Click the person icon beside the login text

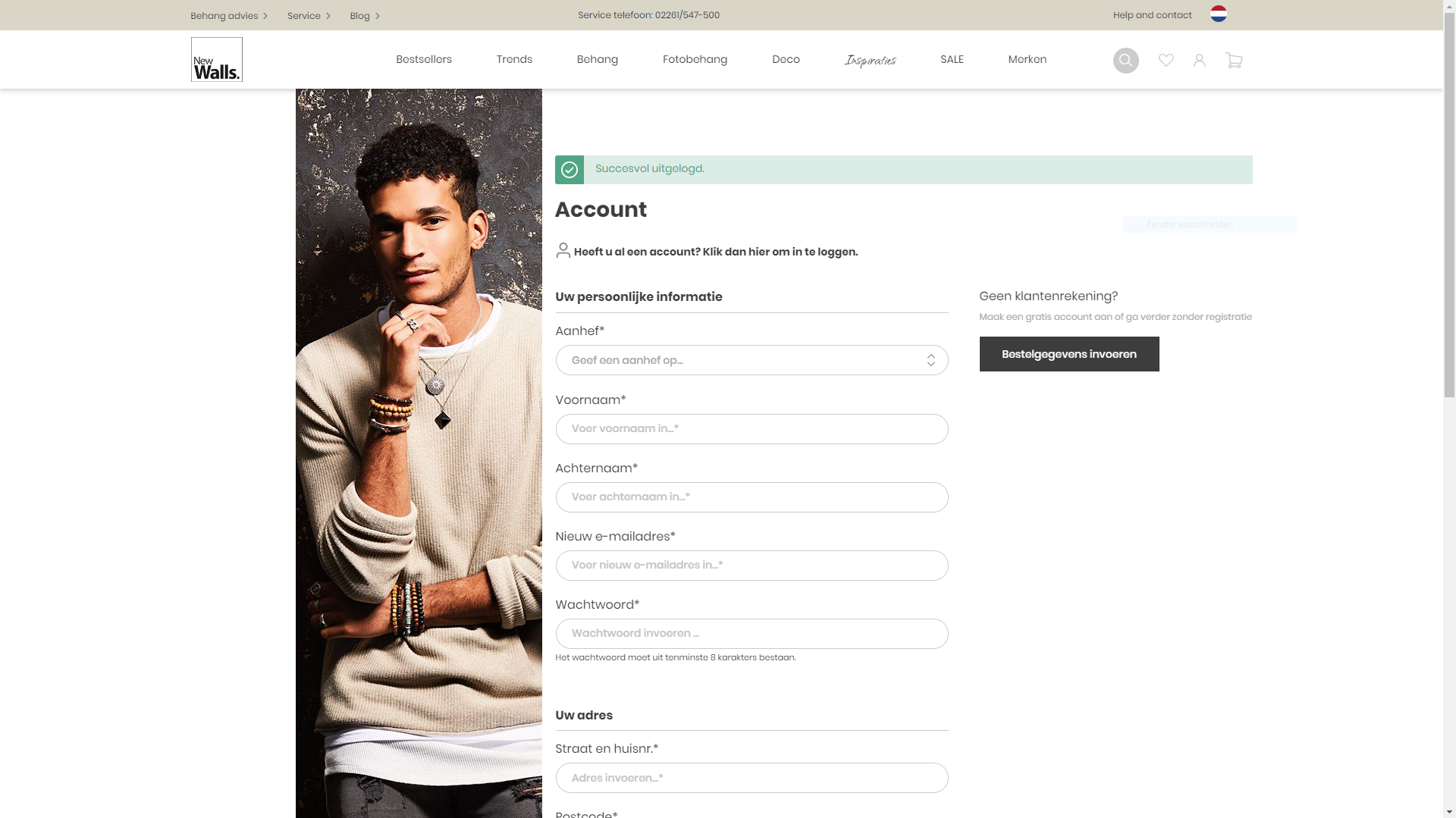563,250
